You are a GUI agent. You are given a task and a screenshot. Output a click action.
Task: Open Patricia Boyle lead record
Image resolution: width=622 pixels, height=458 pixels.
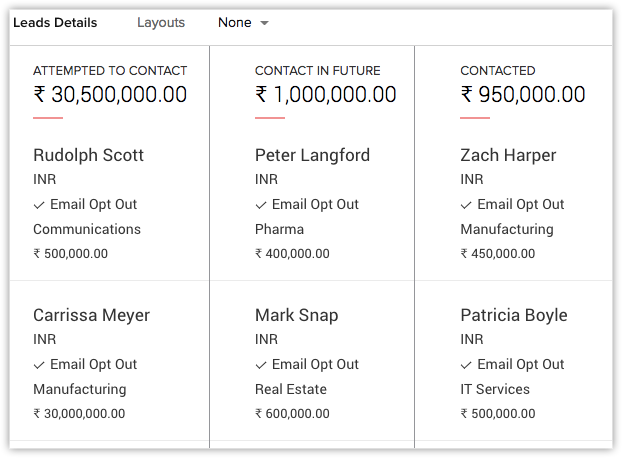(x=513, y=315)
